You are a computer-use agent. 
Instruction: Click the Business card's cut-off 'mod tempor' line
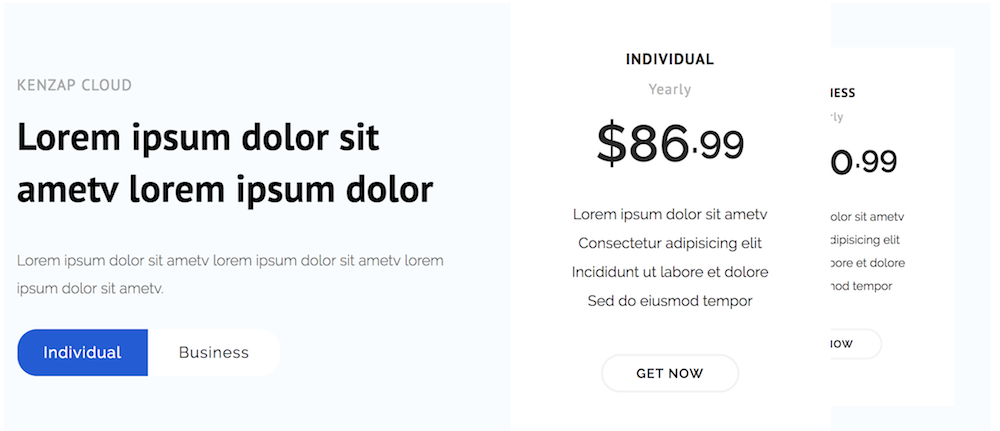[x=861, y=286]
